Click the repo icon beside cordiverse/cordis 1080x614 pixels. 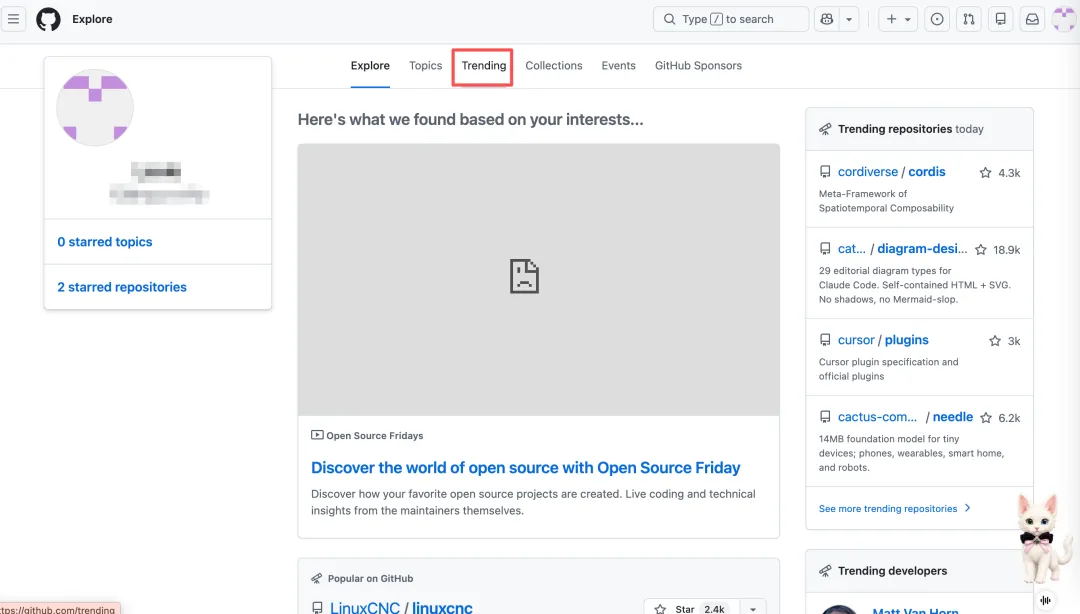825,172
